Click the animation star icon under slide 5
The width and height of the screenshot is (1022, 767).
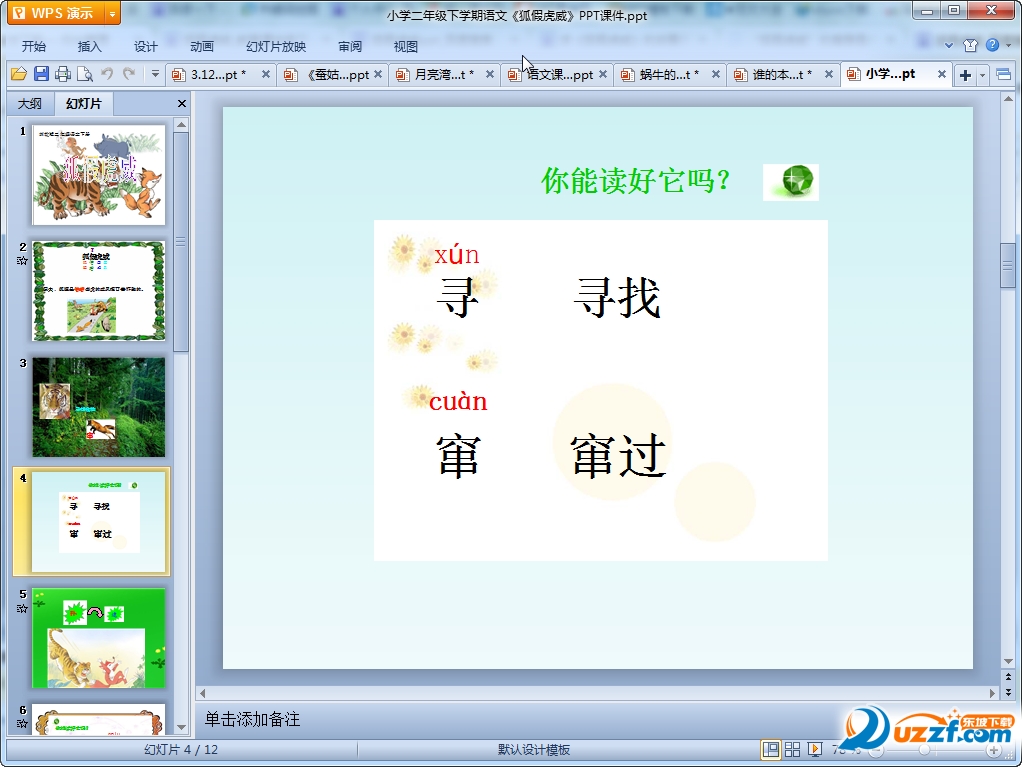coord(22,608)
